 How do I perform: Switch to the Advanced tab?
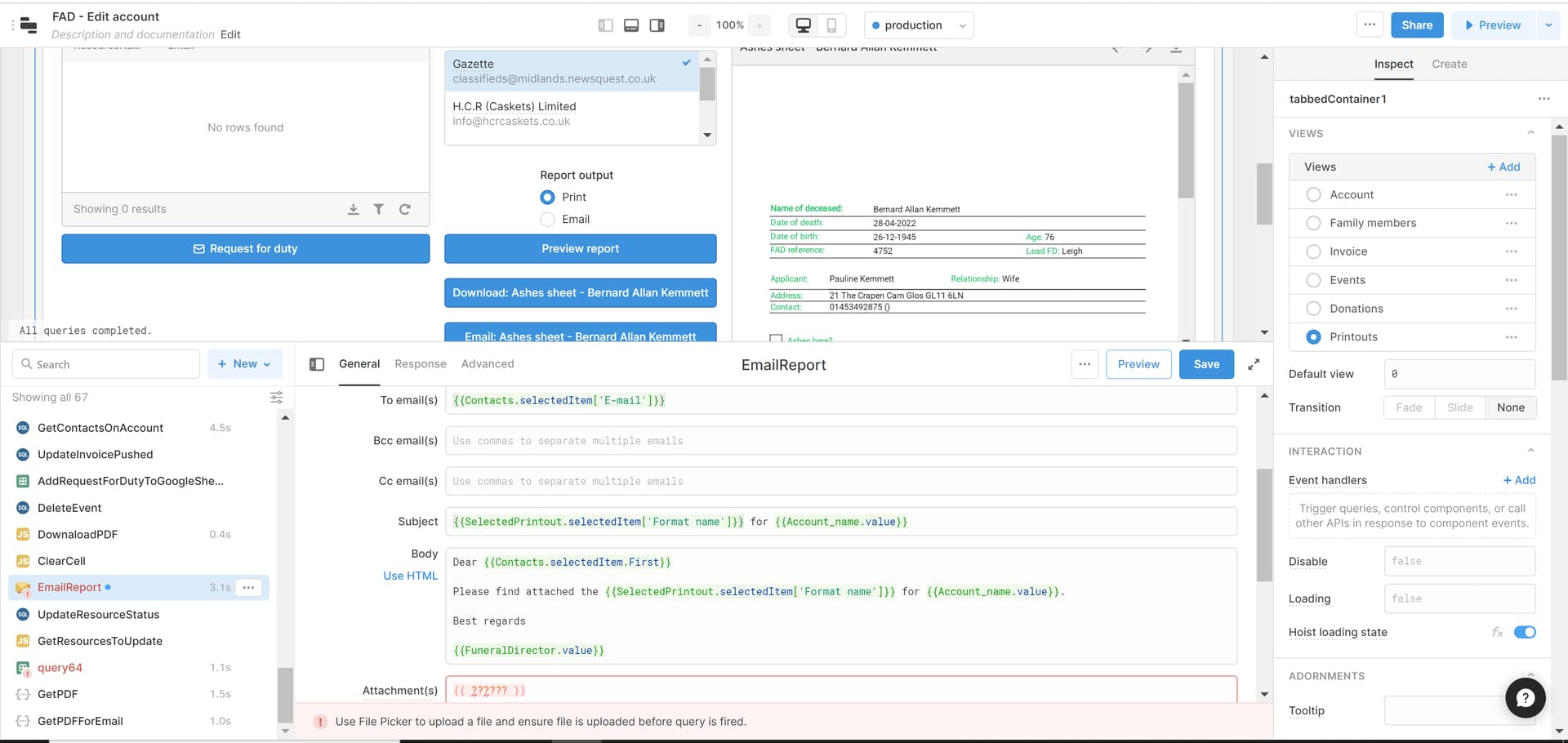[x=488, y=364]
